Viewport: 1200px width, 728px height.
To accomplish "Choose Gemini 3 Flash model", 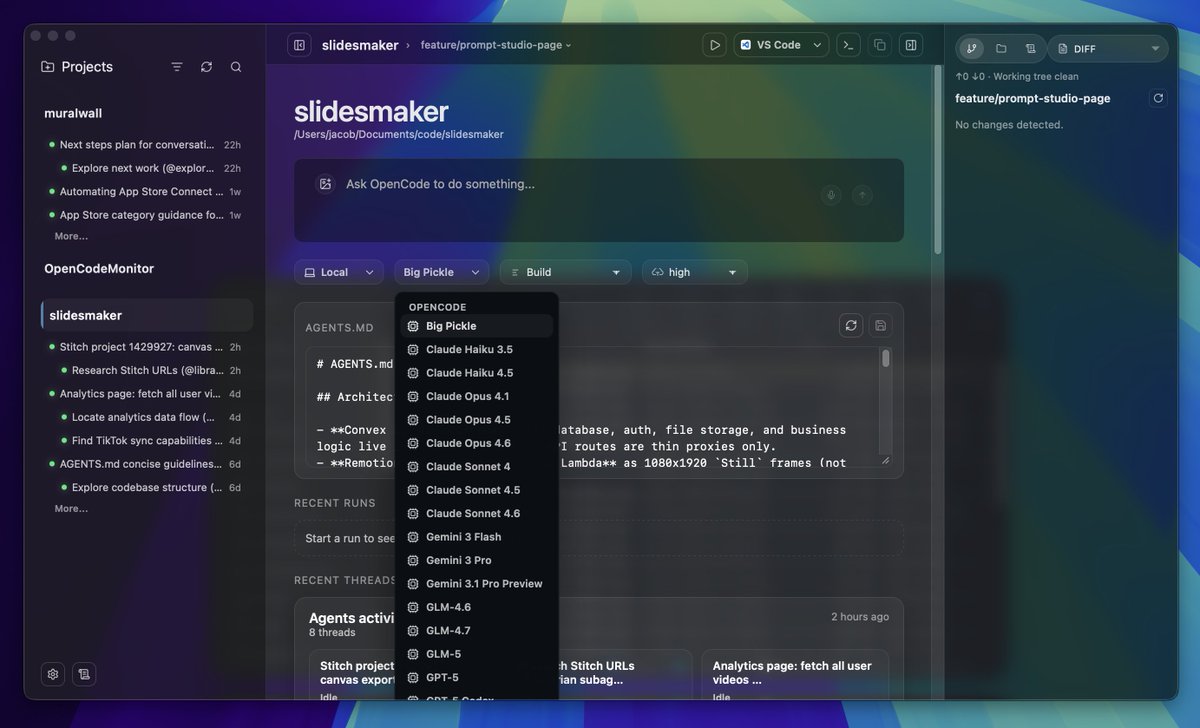I will [477, 537].
